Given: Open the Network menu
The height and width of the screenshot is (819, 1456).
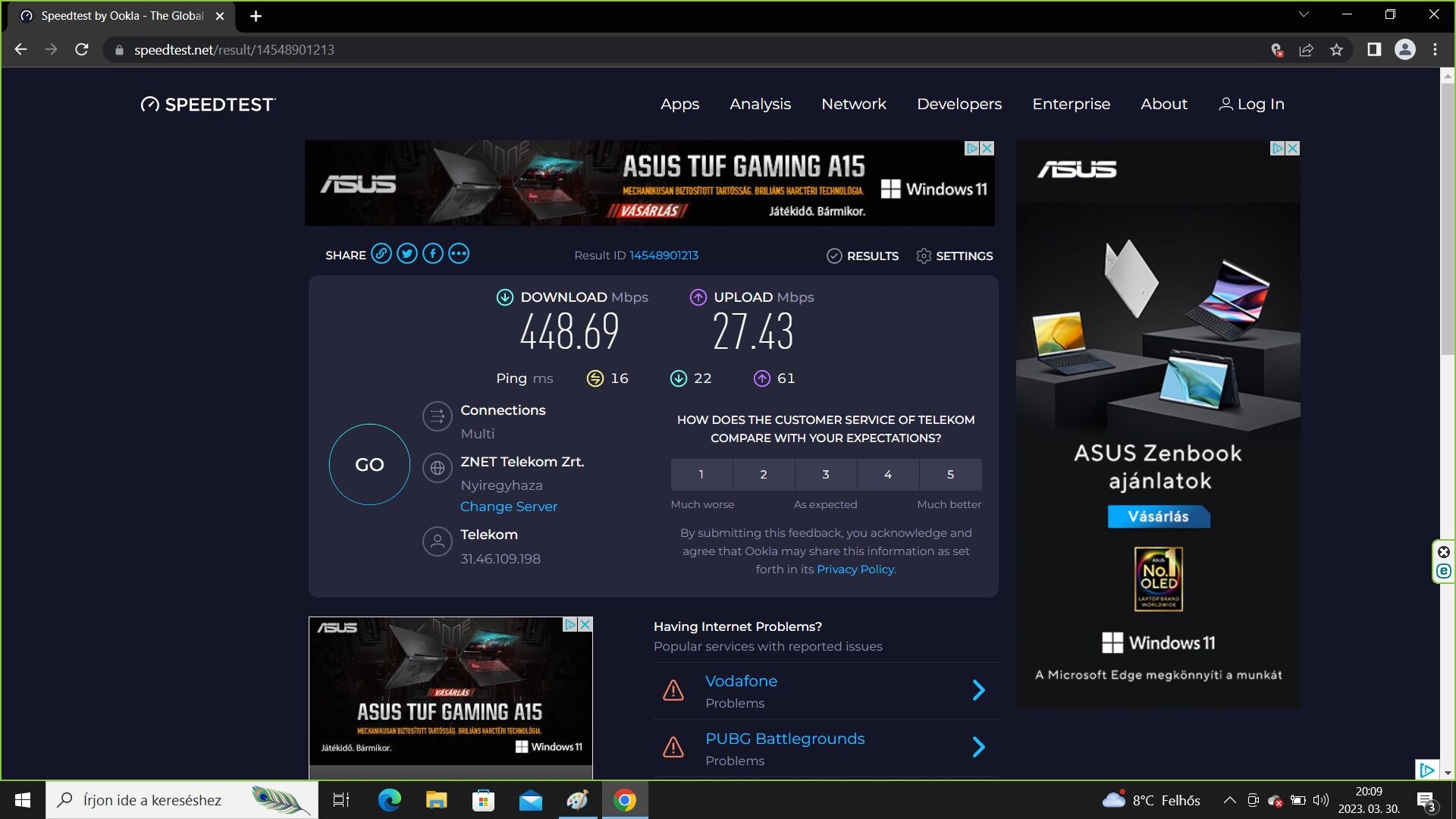Looking at the screenshot, I should (854, 104).
